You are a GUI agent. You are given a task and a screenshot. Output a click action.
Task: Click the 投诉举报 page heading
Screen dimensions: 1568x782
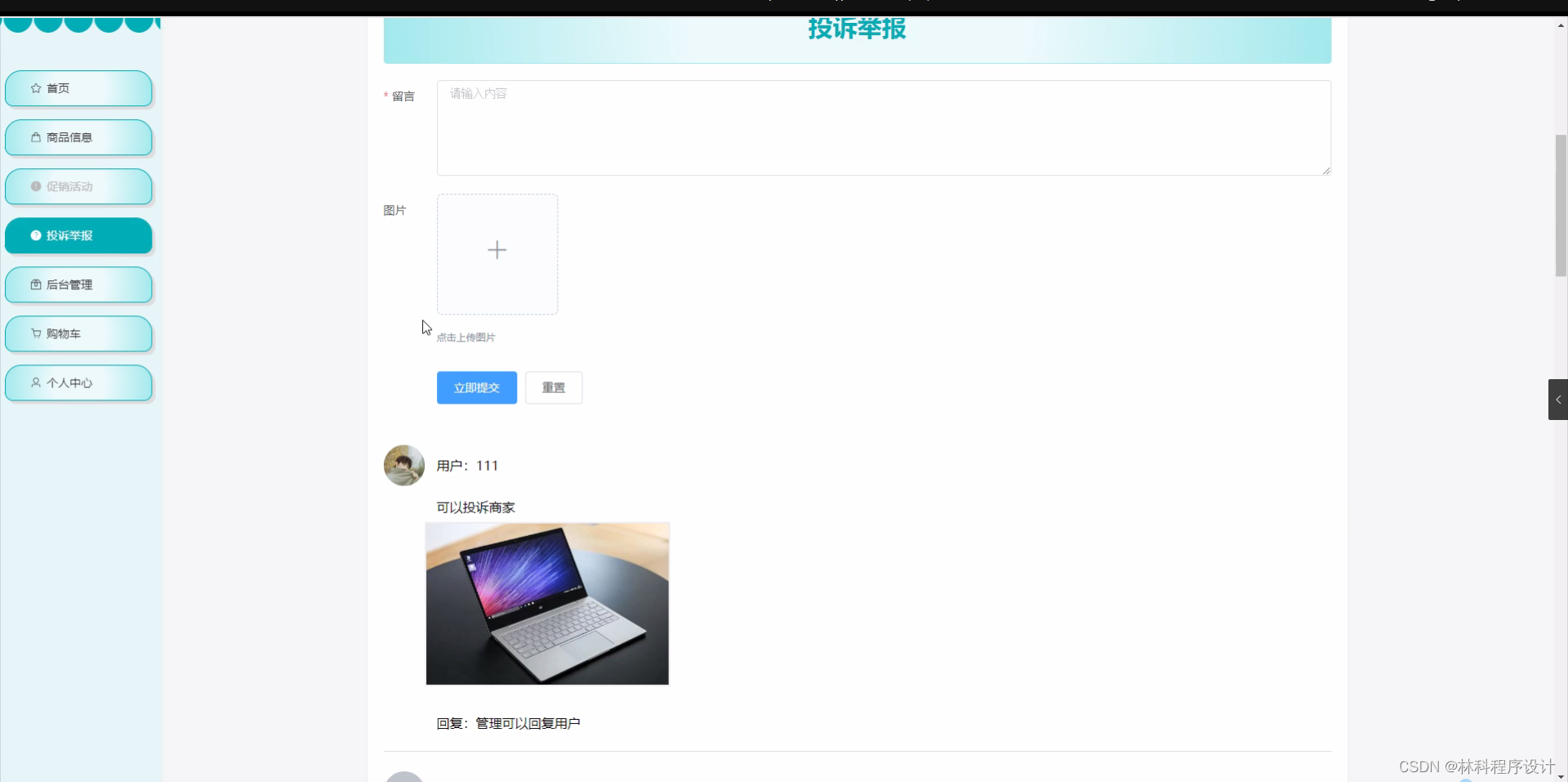point(857,29)
